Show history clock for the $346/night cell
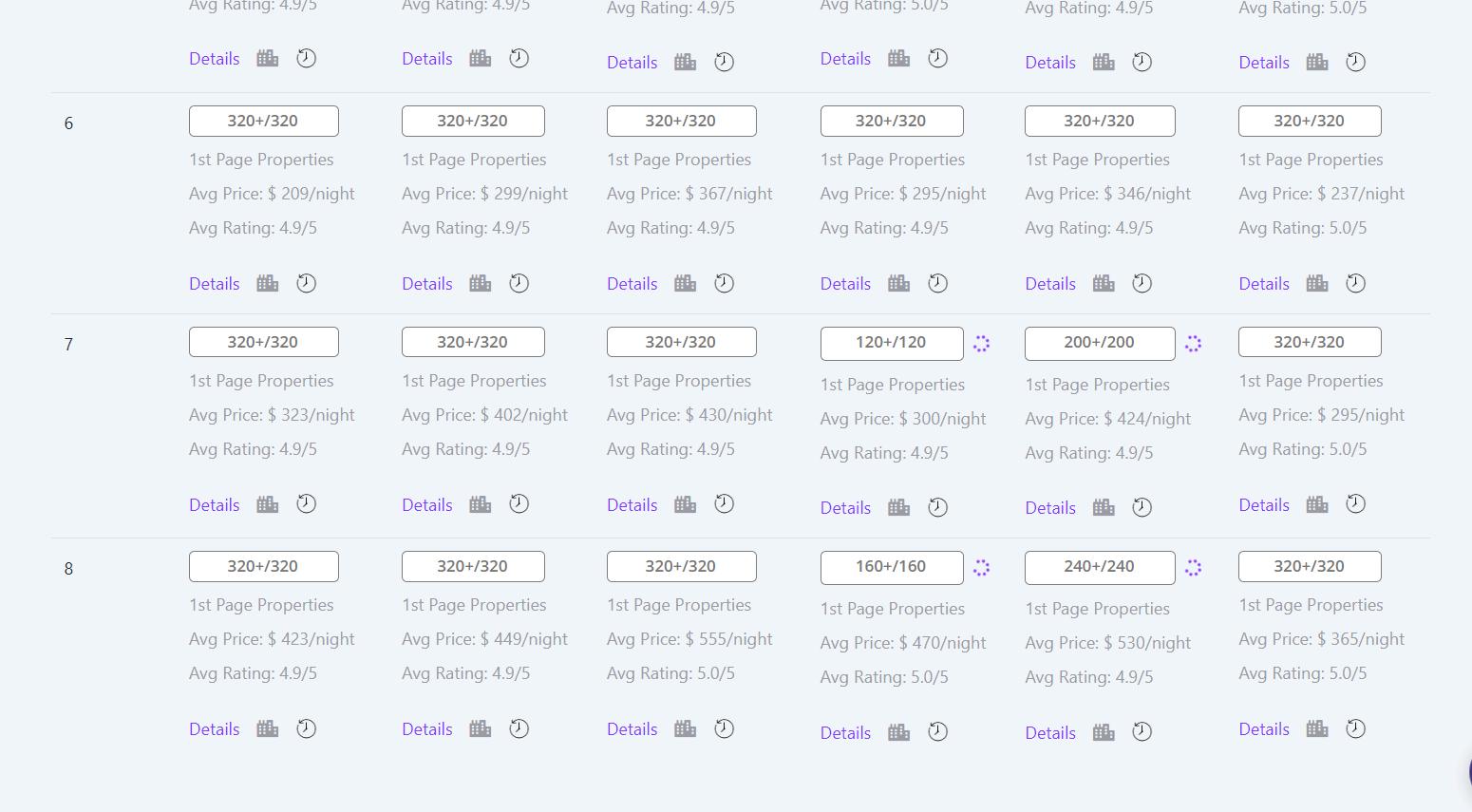Image resolution: width=1472 pixels, height=812 pixels. (1142, 283)
